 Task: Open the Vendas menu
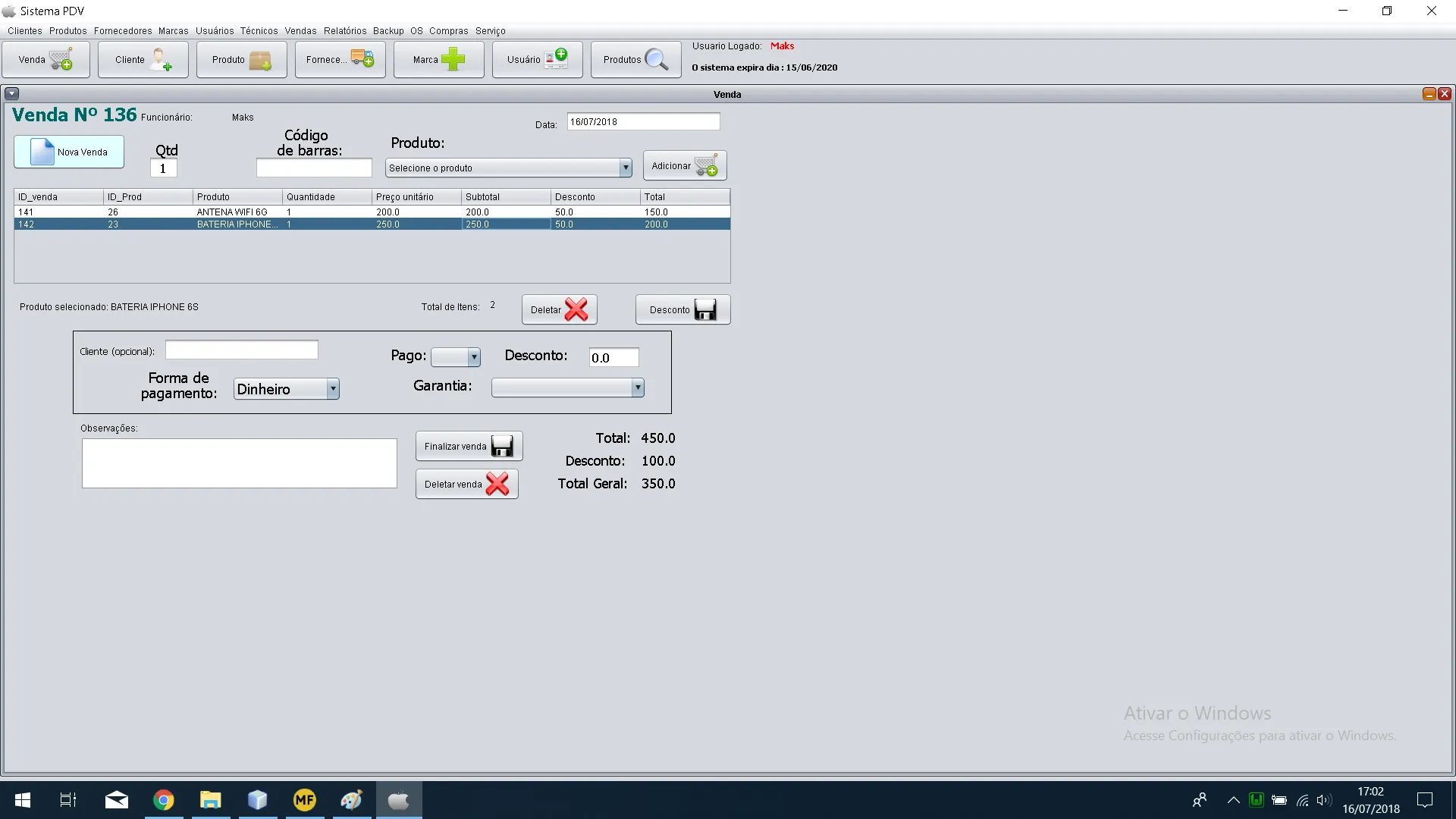[300, 31]
